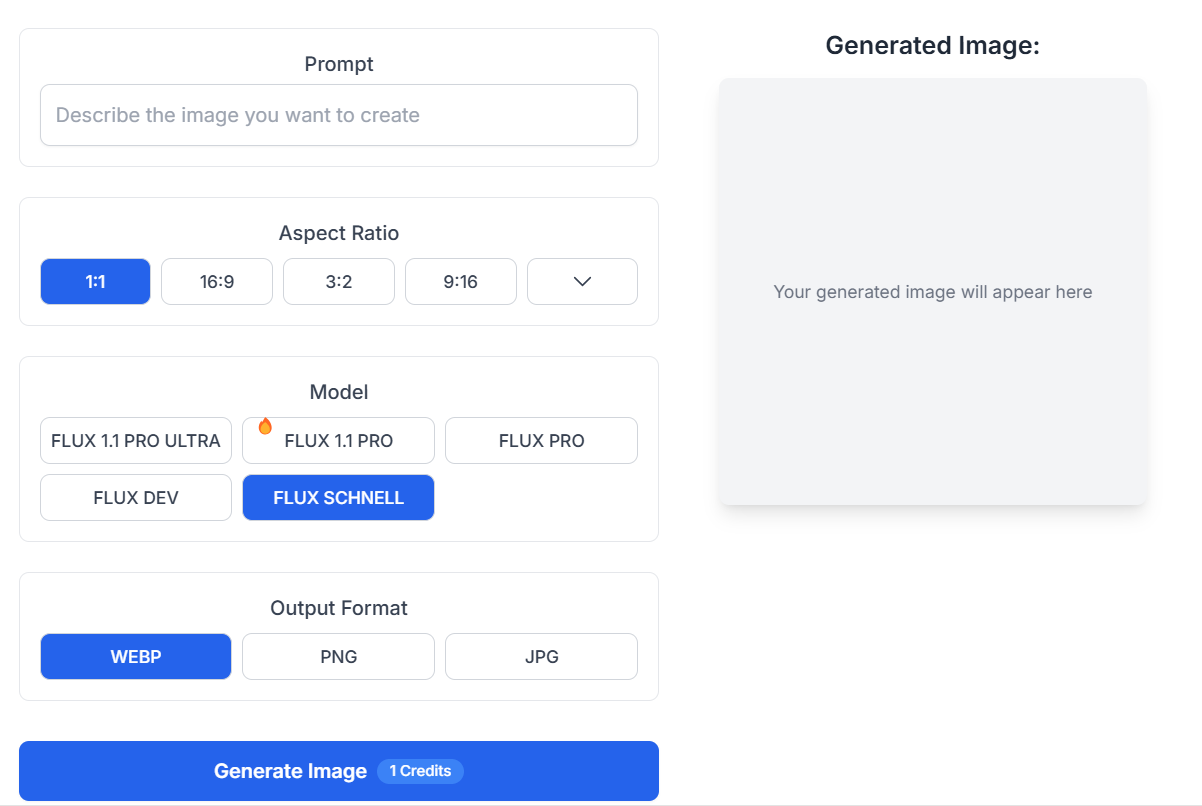Click the 1 Credits badge
The width and height of the screenshot is (1202, 806).
point(420,771)
